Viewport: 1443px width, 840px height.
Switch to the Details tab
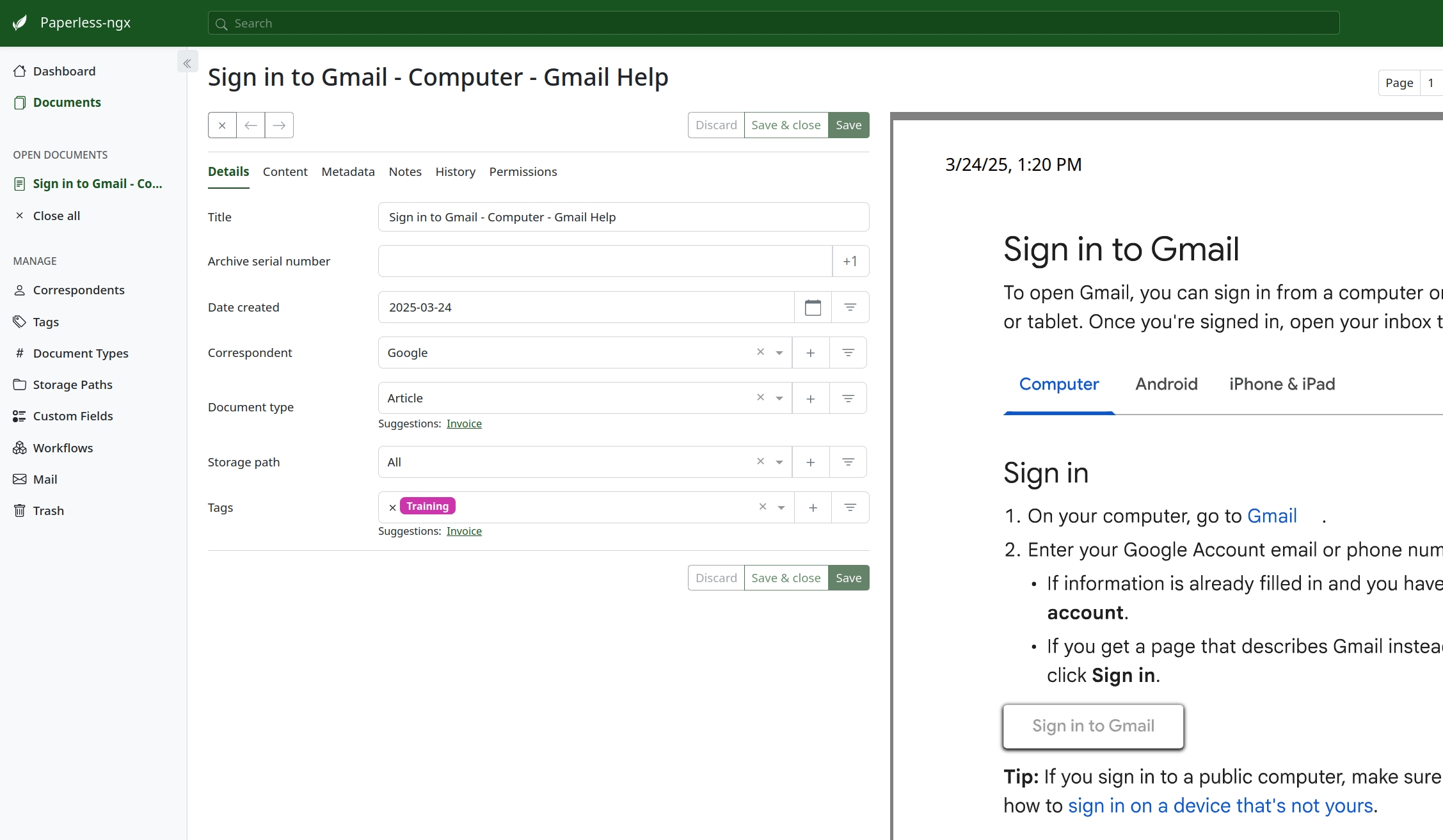tap(228, 171)
